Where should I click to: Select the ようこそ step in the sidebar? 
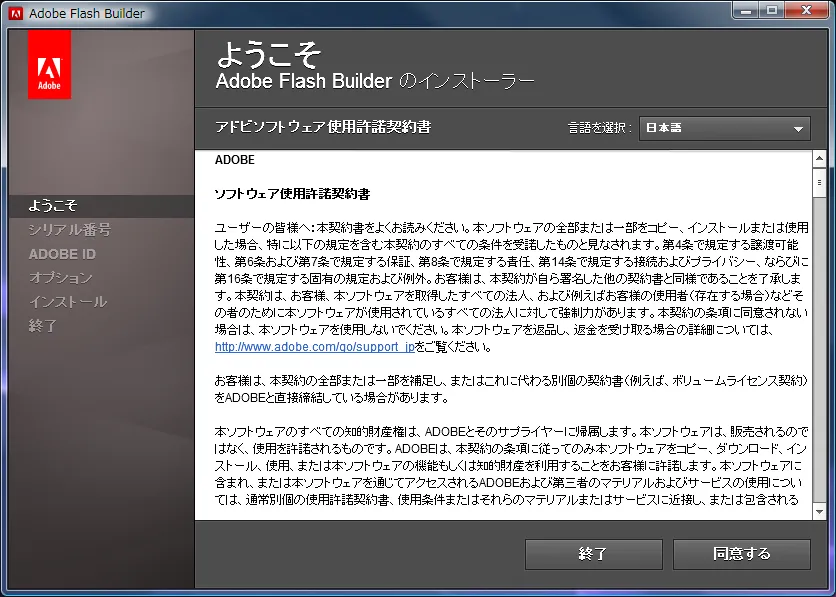(x=101, y=206)
